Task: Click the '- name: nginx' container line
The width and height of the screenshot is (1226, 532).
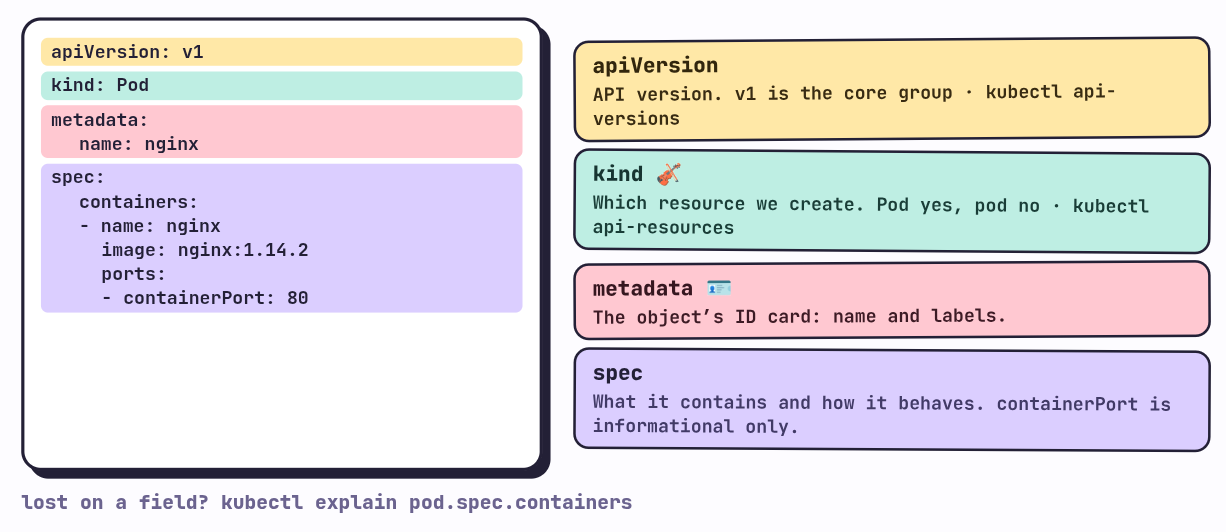Action: tap(150, 226)
